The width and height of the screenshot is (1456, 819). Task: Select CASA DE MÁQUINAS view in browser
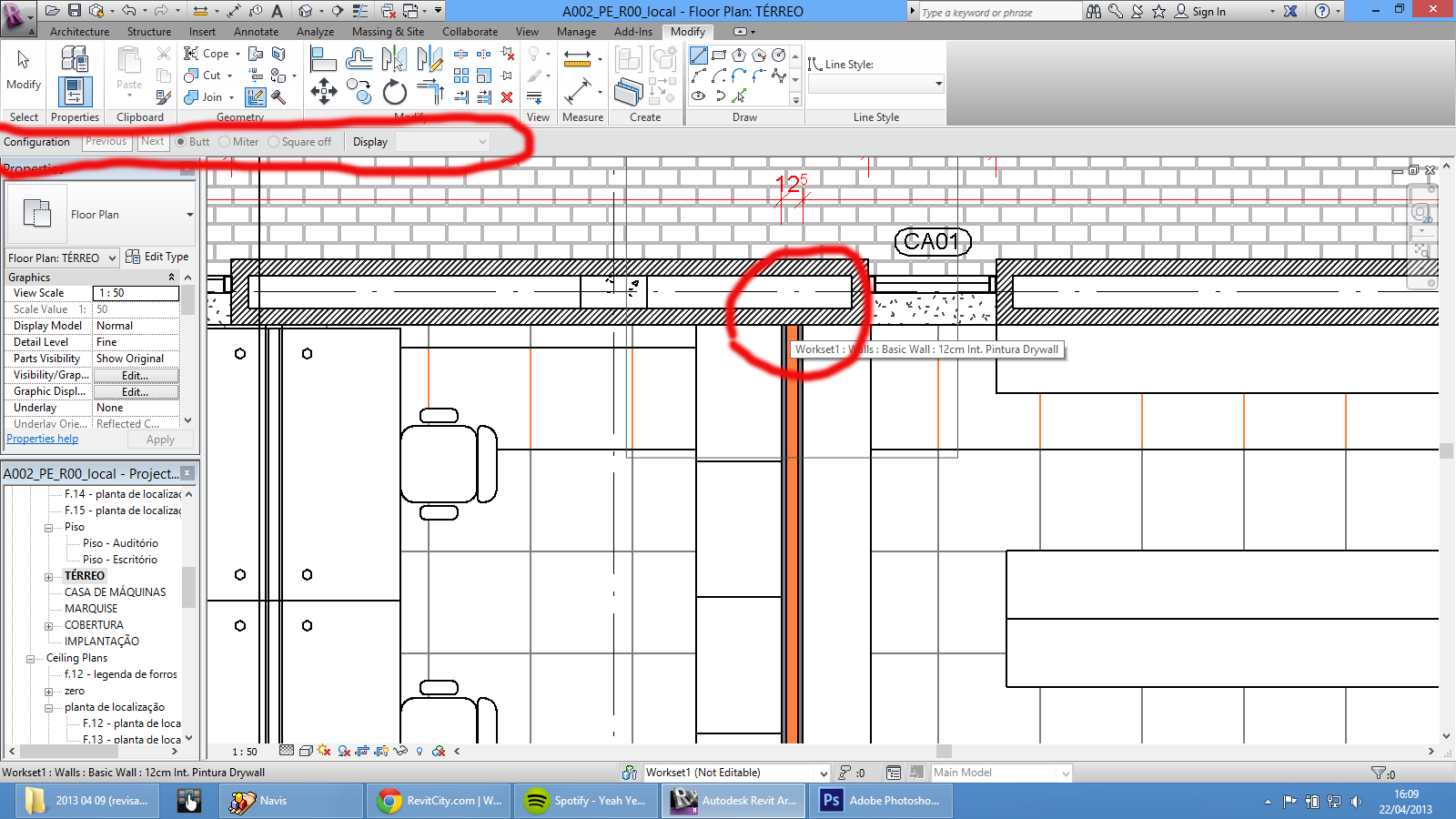pos(116,592)
